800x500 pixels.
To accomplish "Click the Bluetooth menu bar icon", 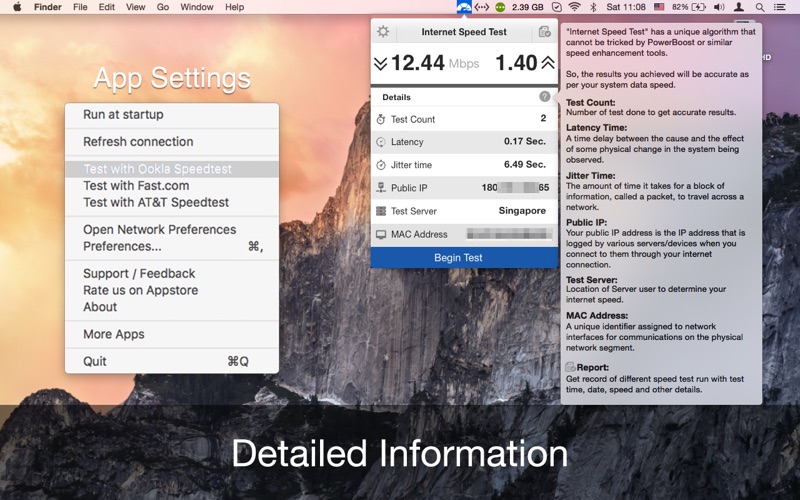I will click(592, 8).
